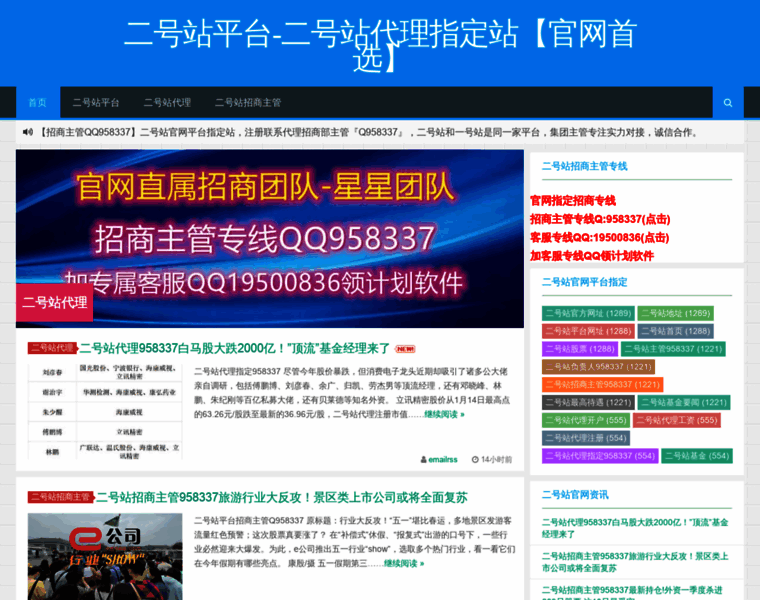Select tag 二号站负责人958337 (1221)
The width and height of the screenshot is (760, 600).
click(599, 367)
